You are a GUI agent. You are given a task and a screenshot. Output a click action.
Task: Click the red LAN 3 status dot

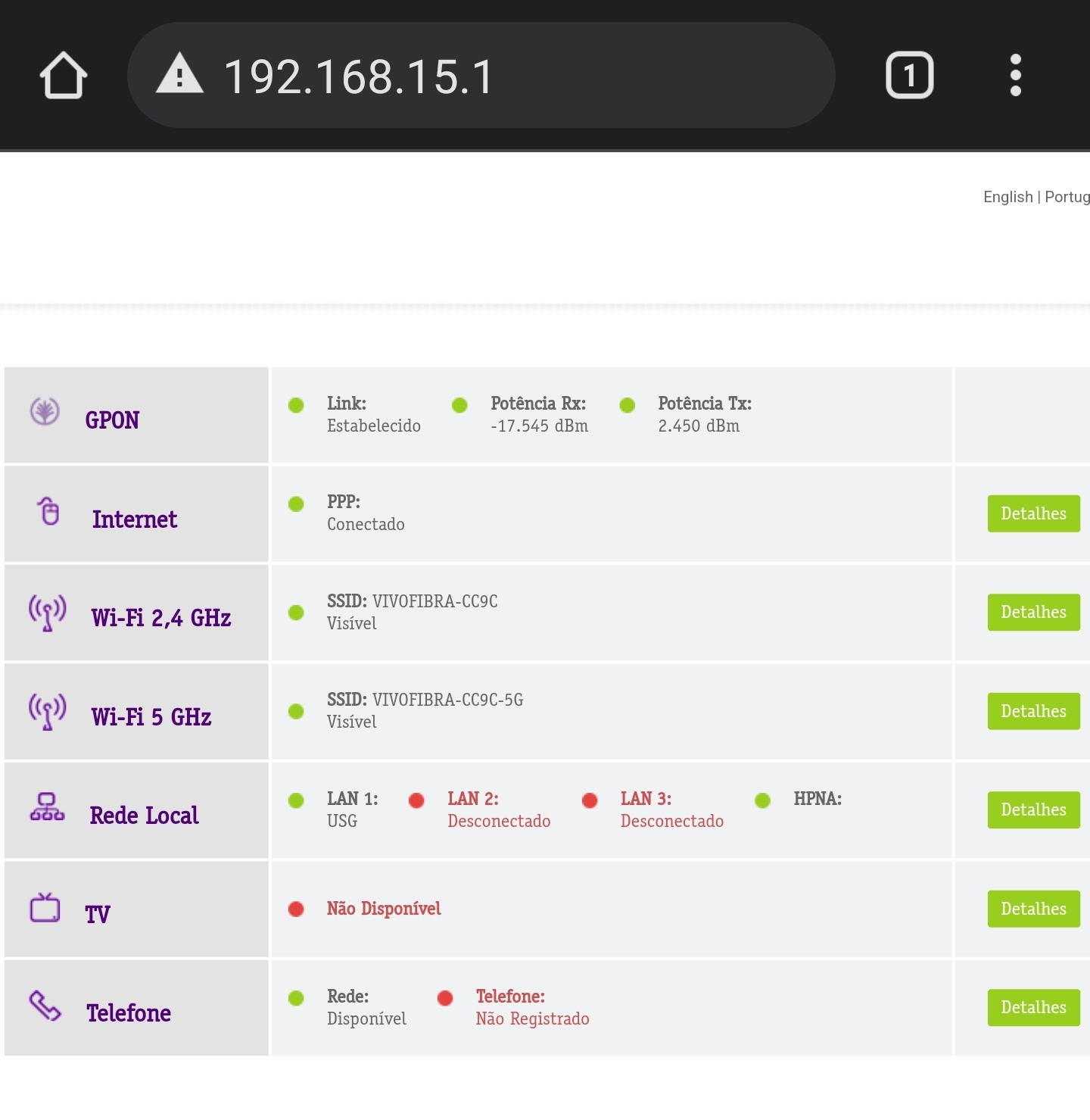590,800
